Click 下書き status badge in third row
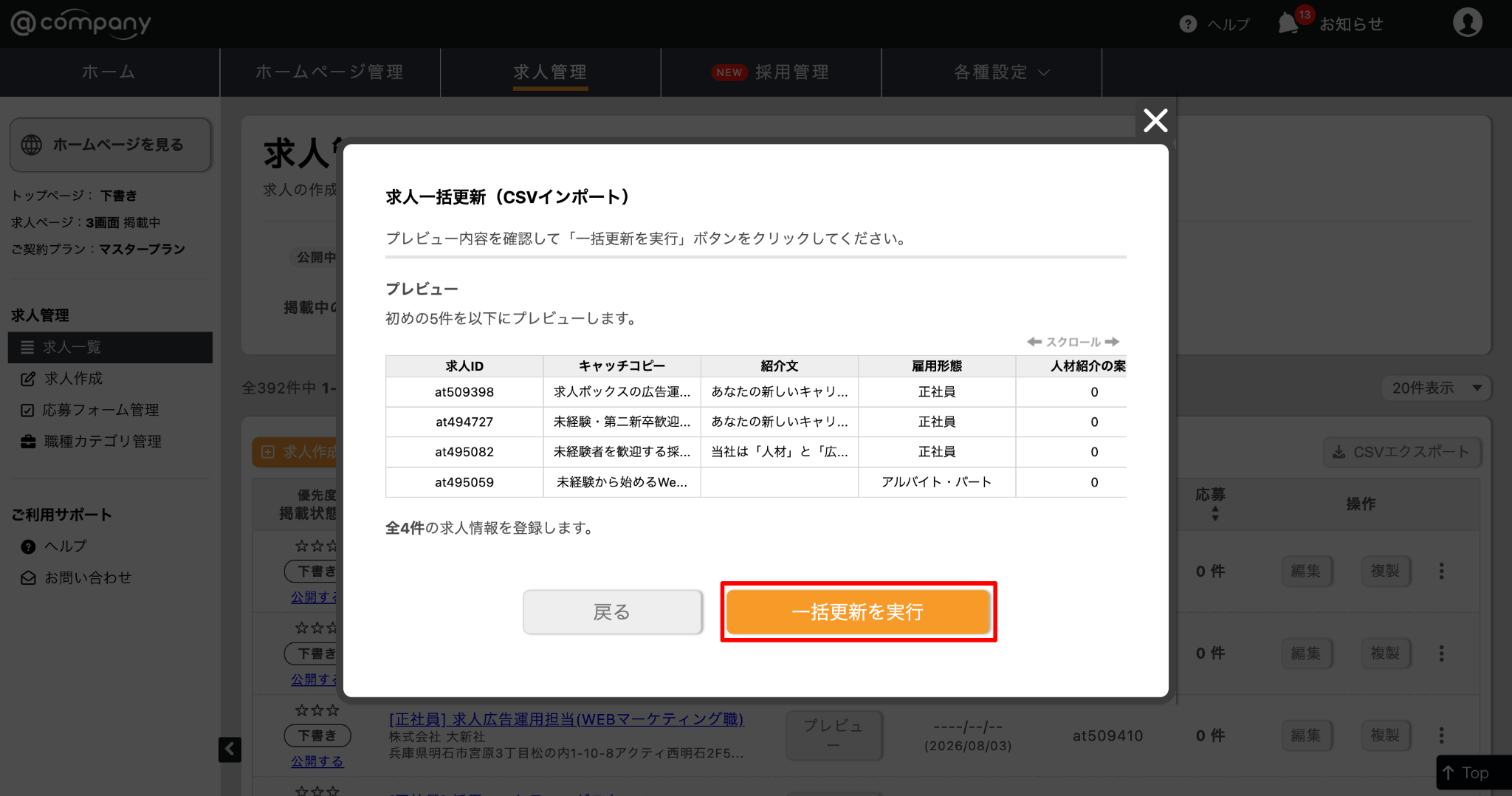1512x796 pixels. 317,735
